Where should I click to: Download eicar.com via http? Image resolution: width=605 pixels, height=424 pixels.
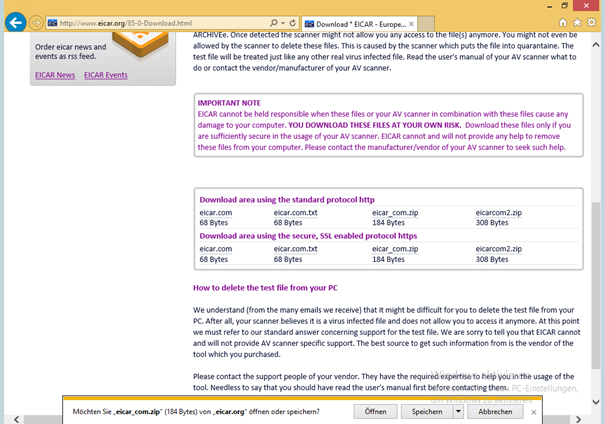[x=216, y=213]
